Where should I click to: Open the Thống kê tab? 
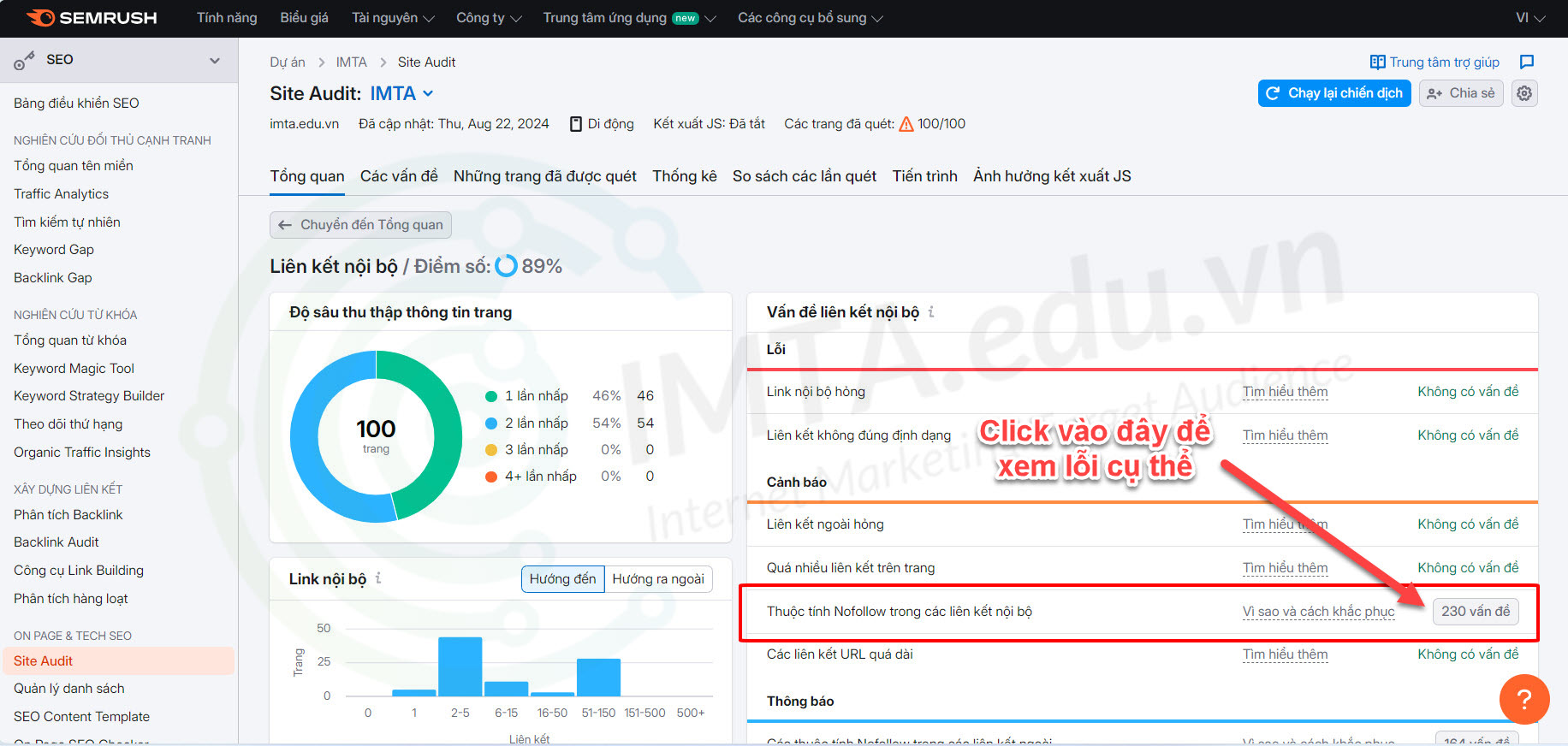(x=685, y=176)
